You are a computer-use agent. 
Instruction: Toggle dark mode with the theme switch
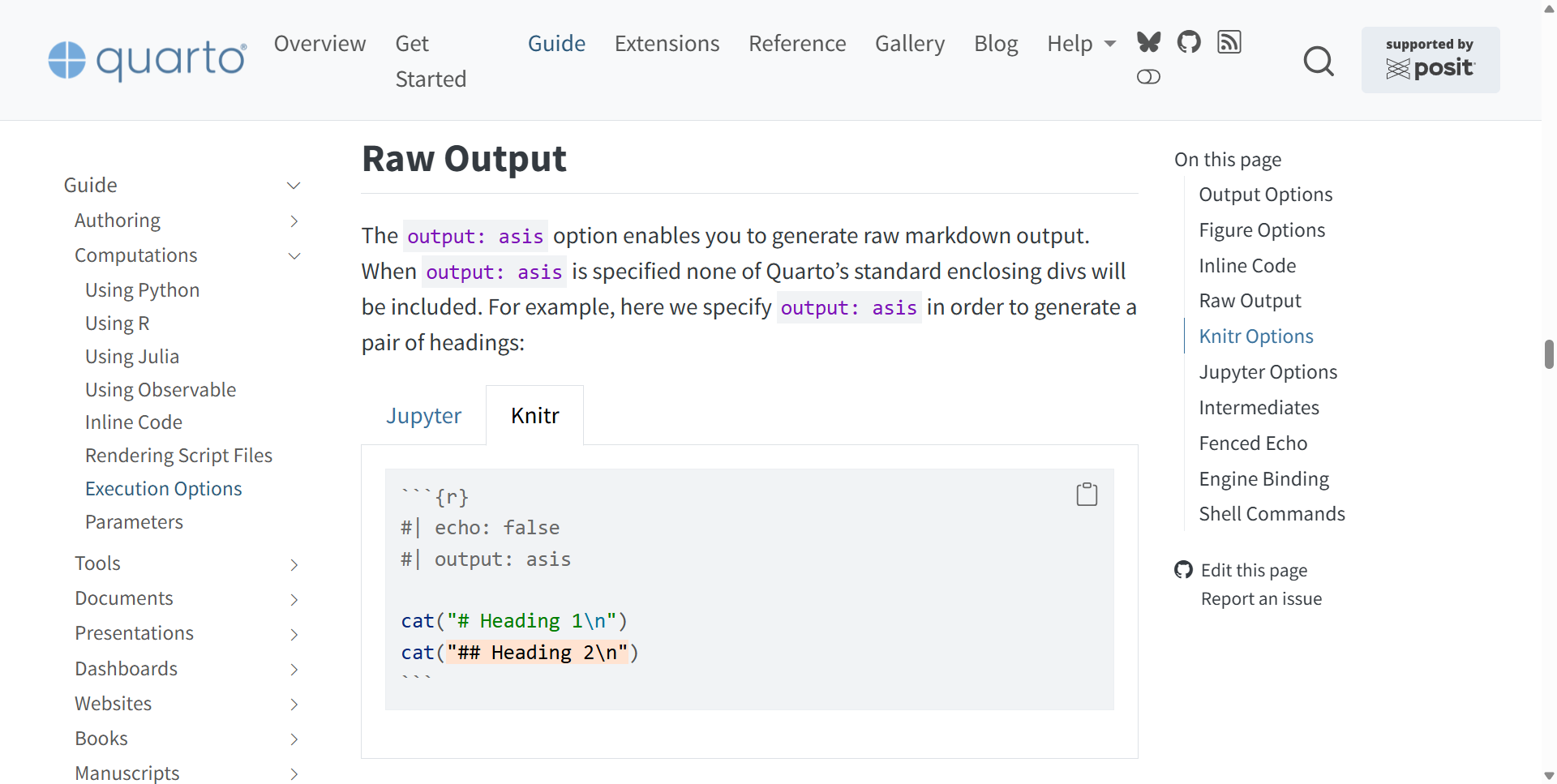pos(1148,77)
